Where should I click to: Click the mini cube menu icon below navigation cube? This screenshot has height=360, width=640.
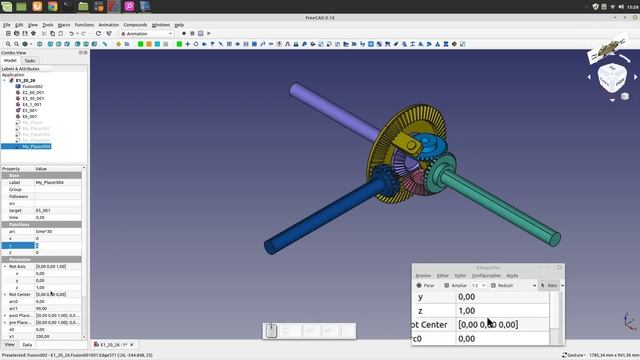click(624, 96)
